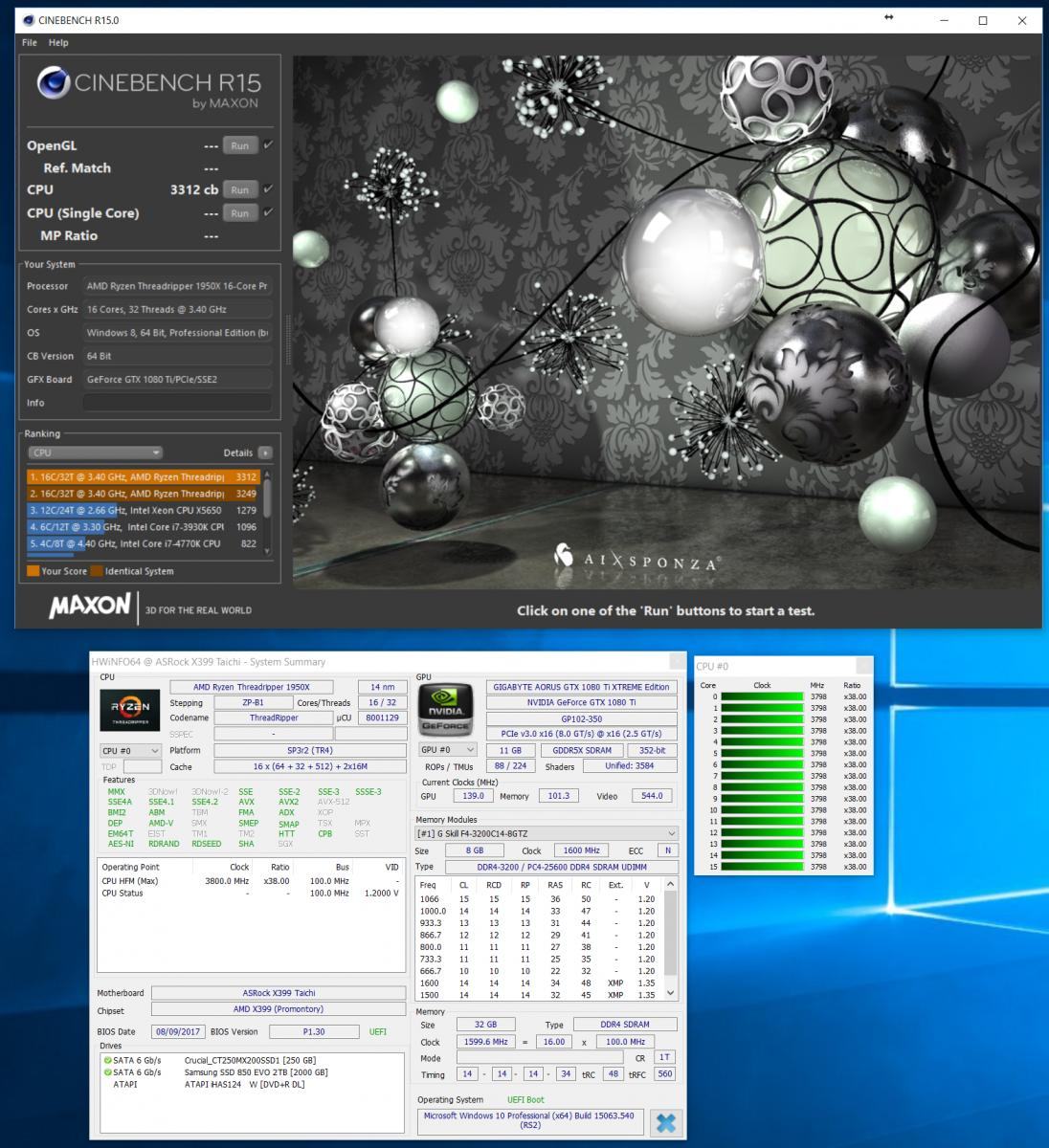Click the ASRock X399 Taichi motherboard field
Screen dimensions: 1049x1148
pyautogui.click(x=279, y=993)
